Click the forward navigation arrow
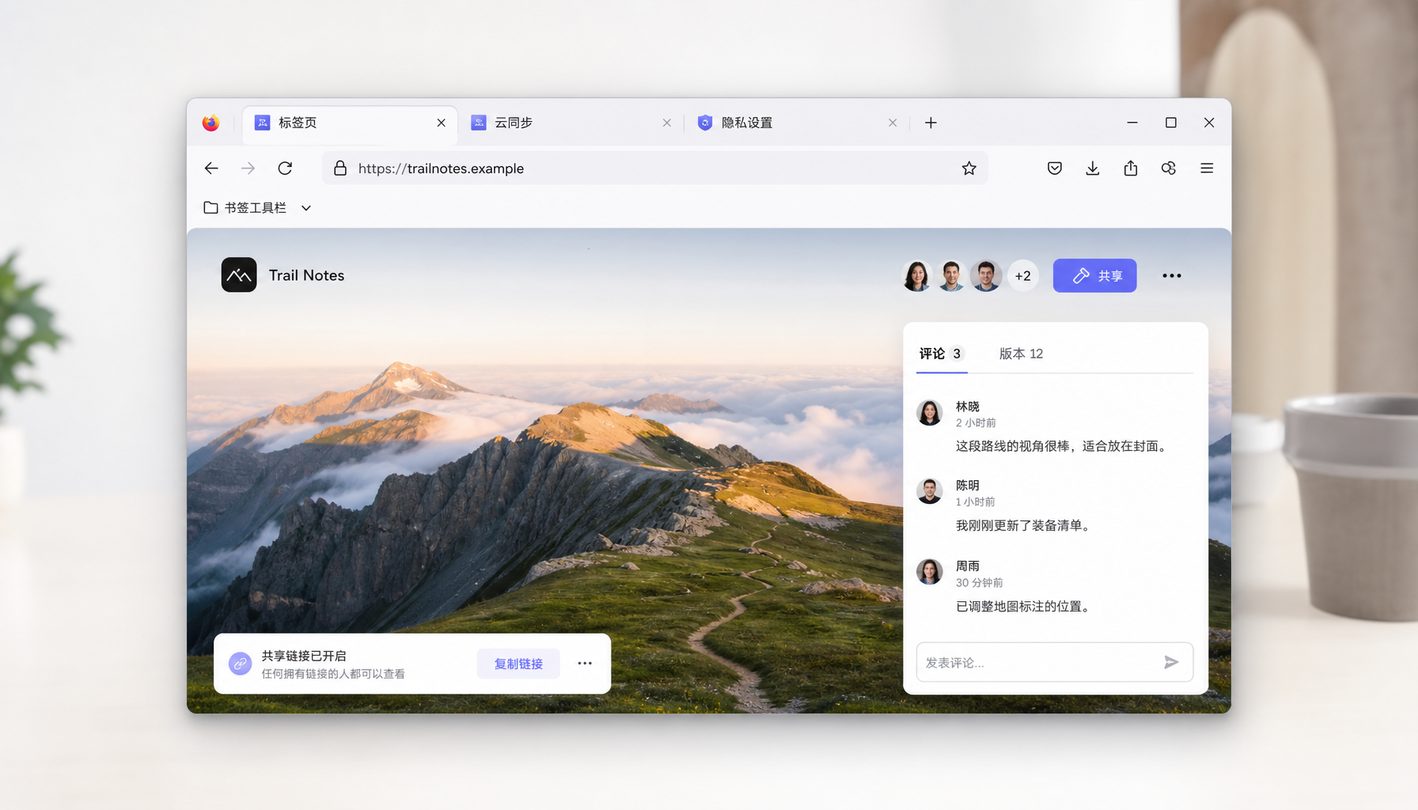1418x810 pixels. click(x=248, y=168)
